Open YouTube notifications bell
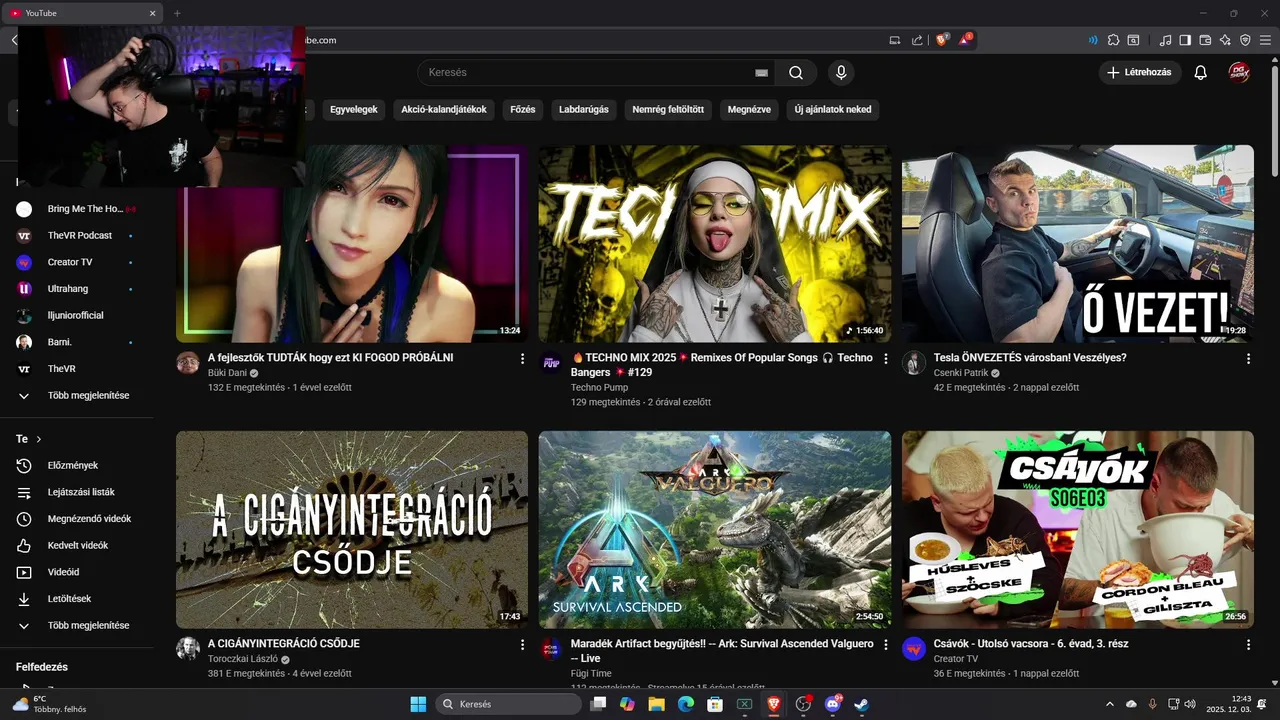Image resolution: width=1280 pixels, height=720 pixels. click(1201, 72)
